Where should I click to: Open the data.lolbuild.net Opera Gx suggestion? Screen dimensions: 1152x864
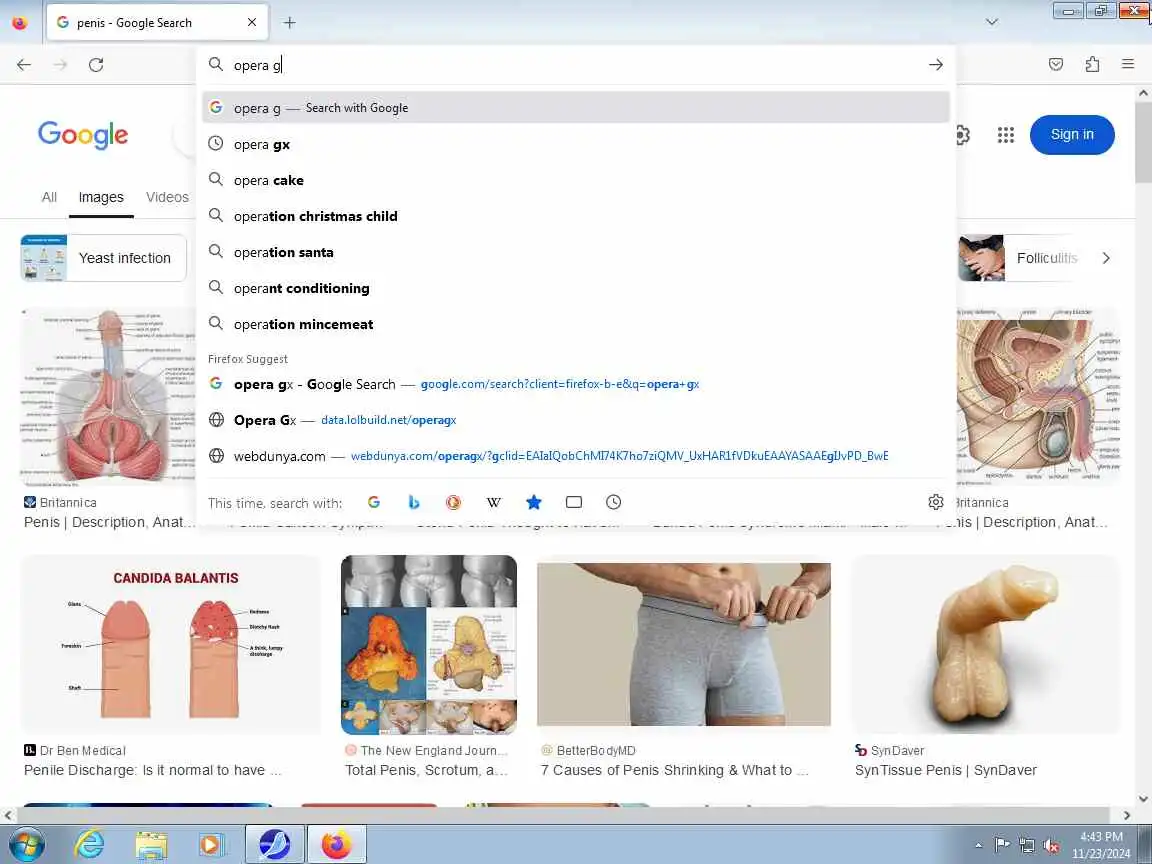click(x=576, y=420)
